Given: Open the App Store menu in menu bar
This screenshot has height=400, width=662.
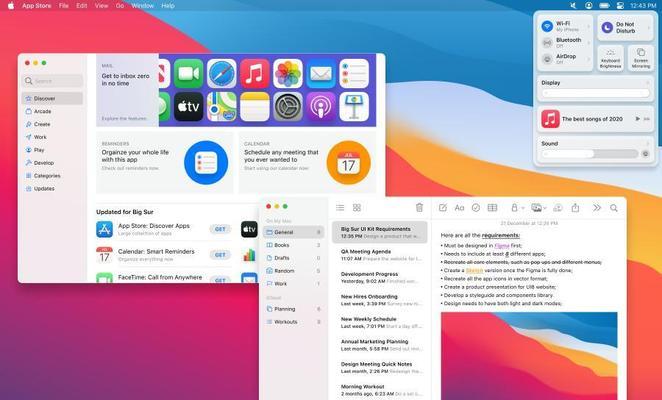Looking at the screenshot, I should (37, 5).
